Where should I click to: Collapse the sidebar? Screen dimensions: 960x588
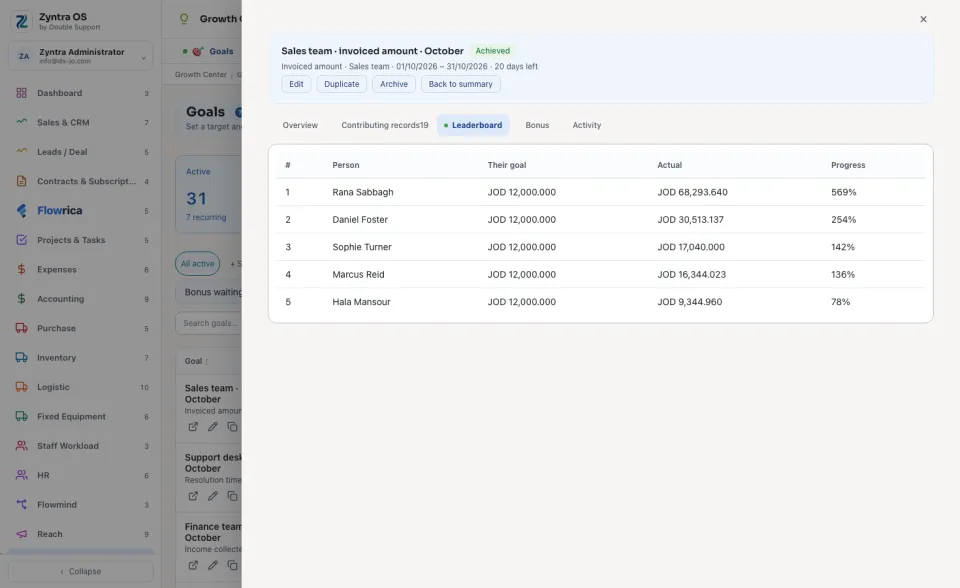tap(81, 571)
